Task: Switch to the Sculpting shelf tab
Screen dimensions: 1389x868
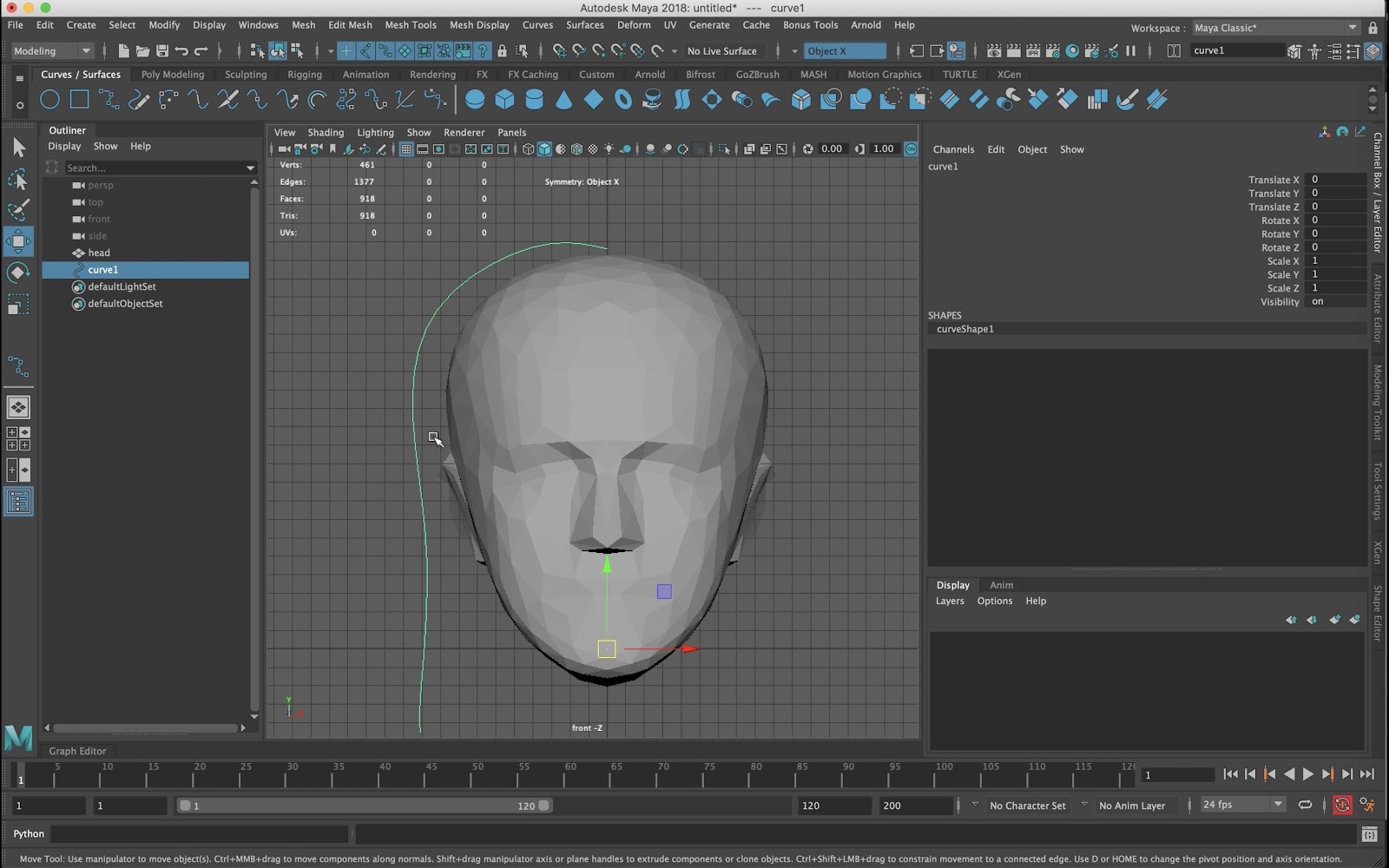Action: pyautogui.click(x=246, y=75)
